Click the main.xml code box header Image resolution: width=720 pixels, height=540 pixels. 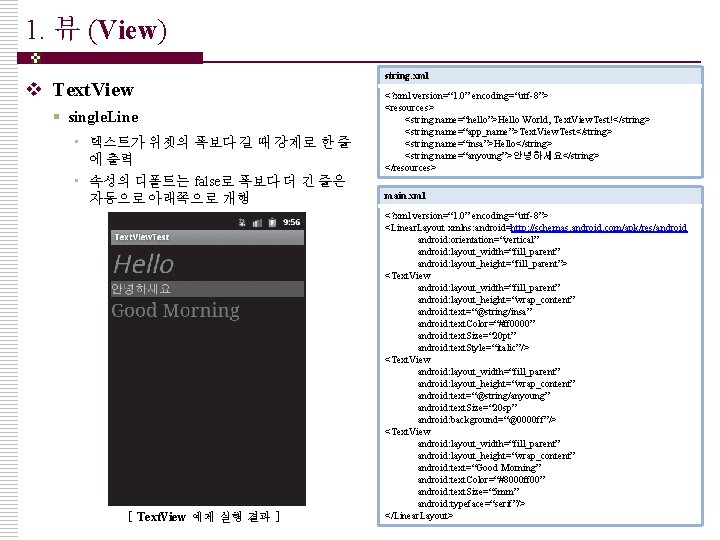[x=540, y=196]
